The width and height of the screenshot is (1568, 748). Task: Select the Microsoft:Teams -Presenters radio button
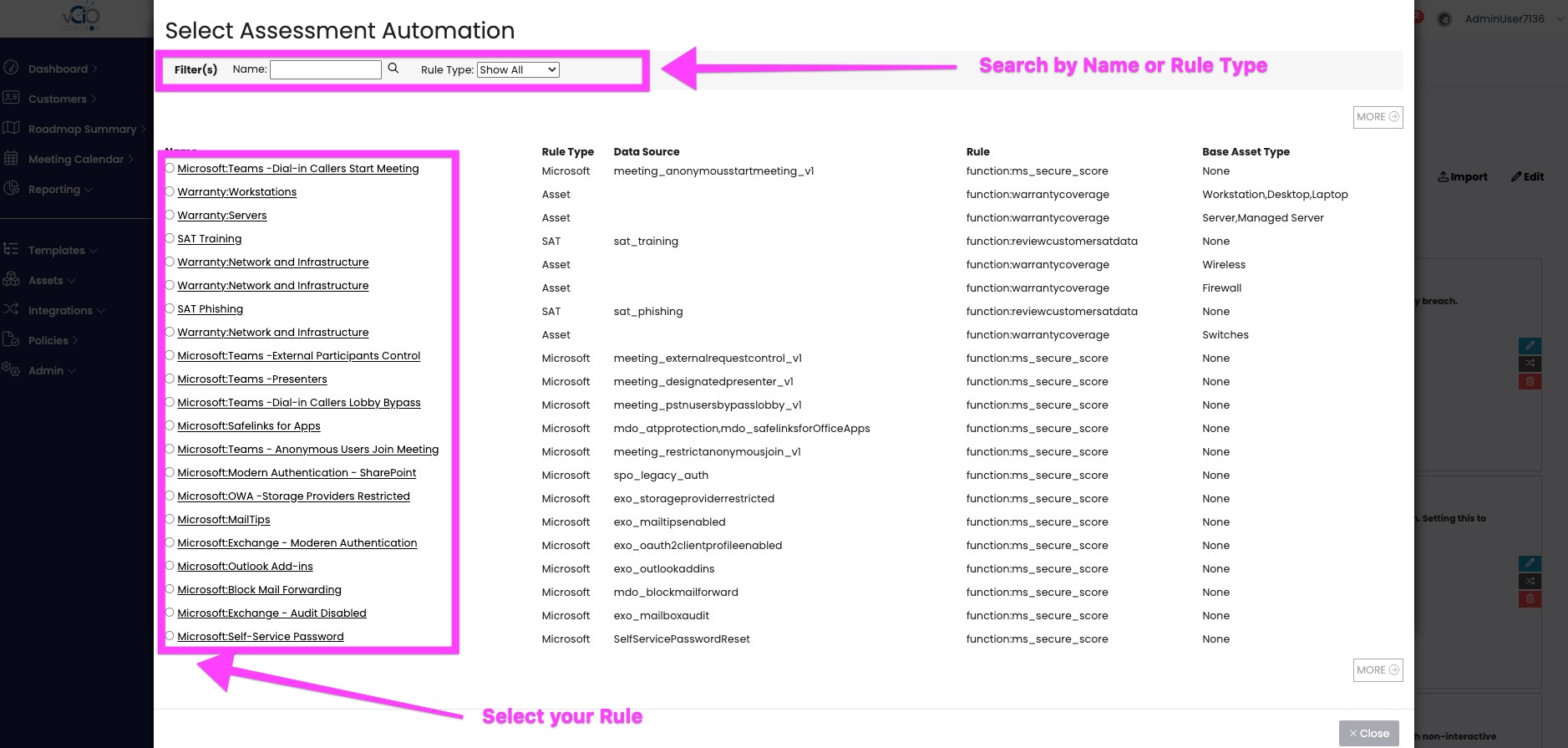tap(170, 379)
